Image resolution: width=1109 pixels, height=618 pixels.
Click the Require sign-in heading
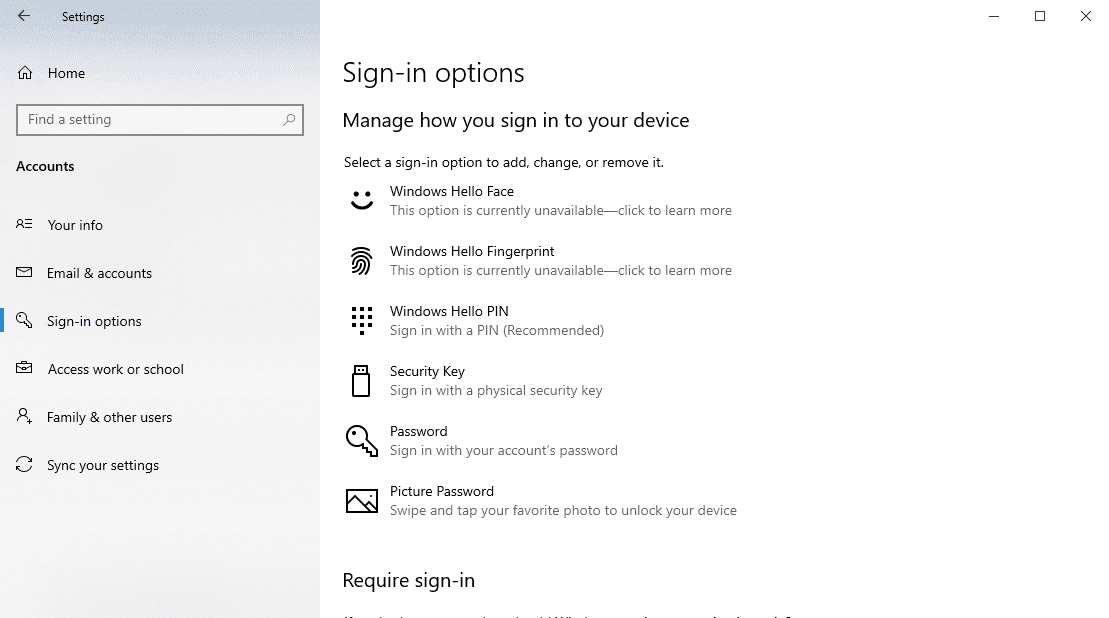point(409,581)
